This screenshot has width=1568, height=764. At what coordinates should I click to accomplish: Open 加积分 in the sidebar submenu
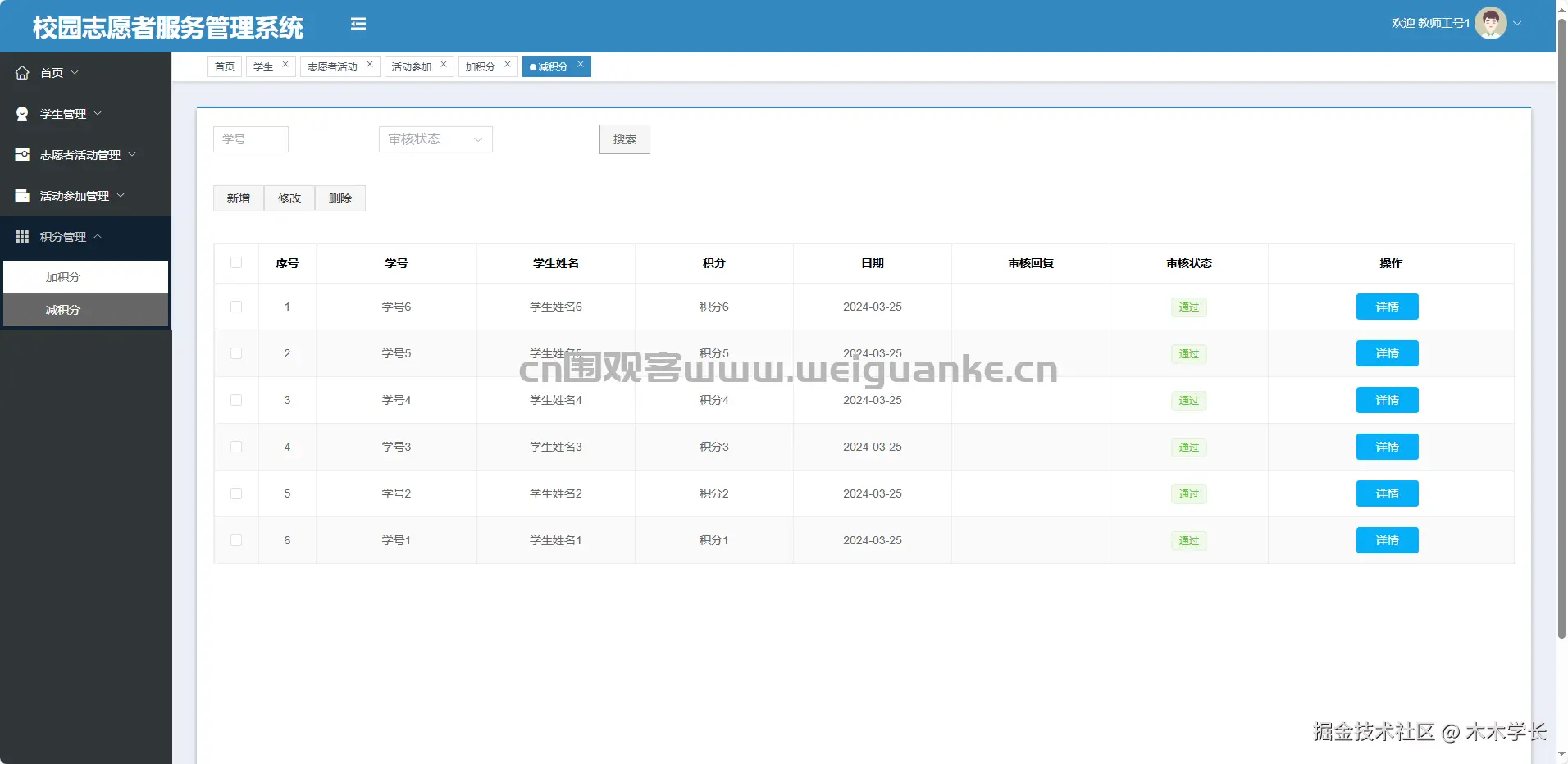86,277
